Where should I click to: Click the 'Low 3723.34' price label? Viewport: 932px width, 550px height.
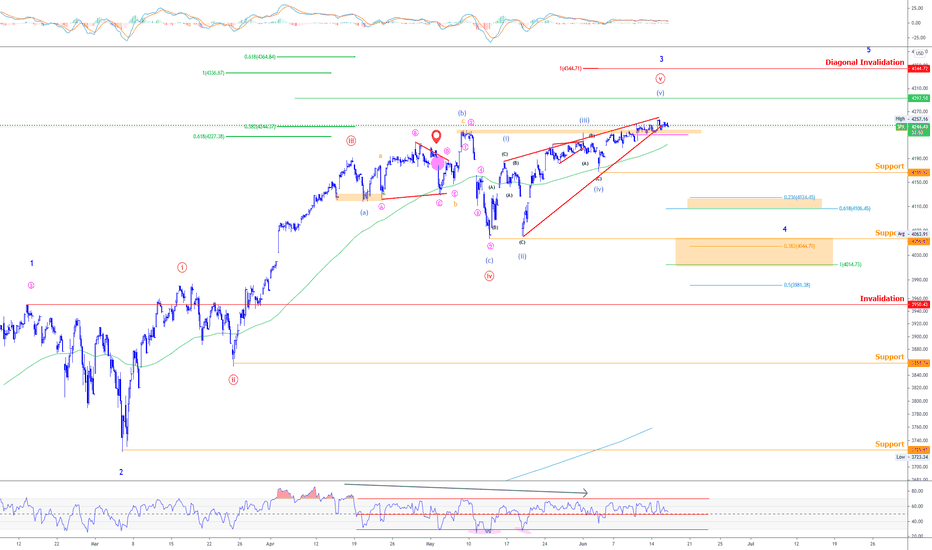click(x=912, y=457)
